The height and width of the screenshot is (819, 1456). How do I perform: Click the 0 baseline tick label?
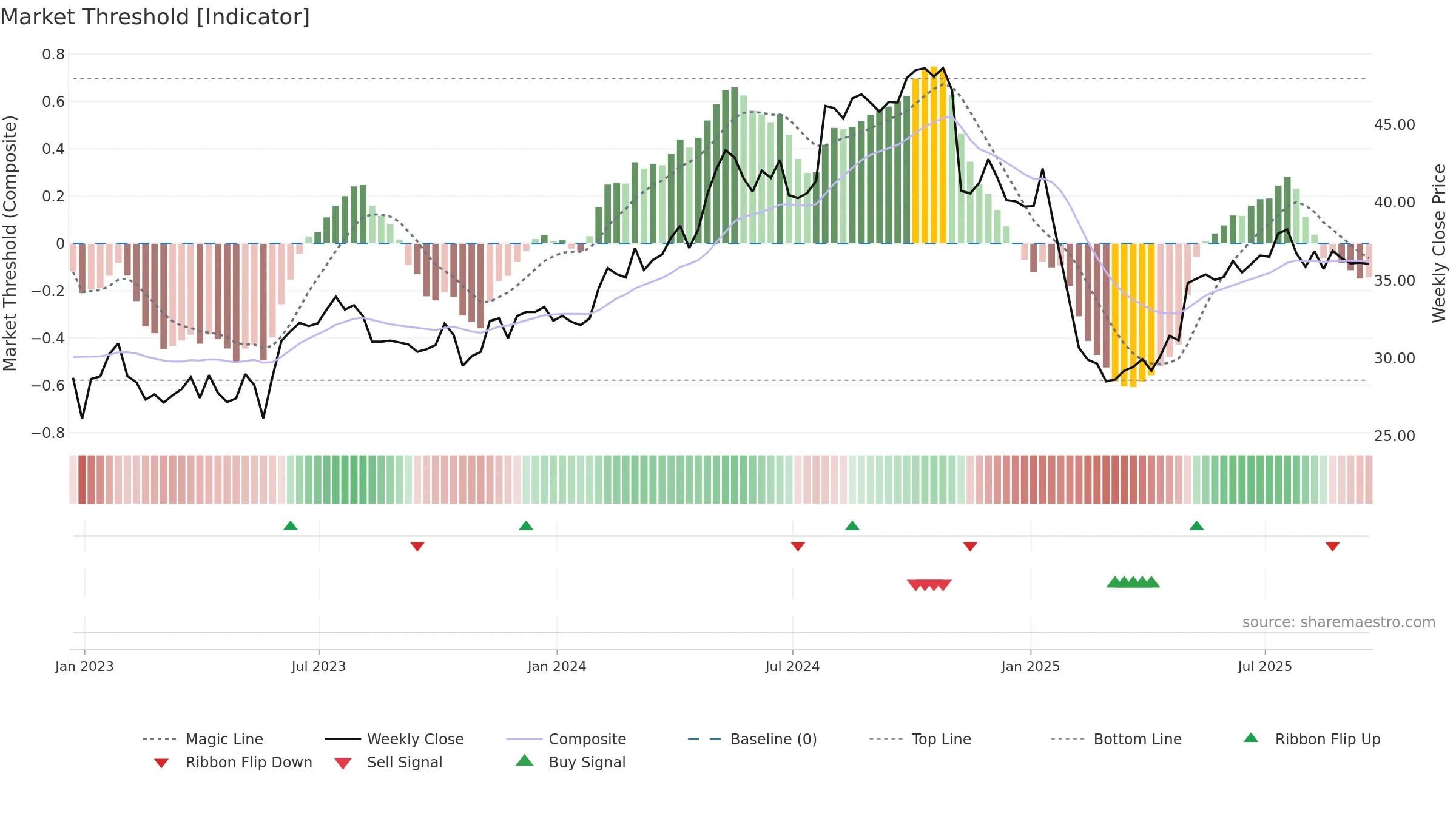click(60, 244)
